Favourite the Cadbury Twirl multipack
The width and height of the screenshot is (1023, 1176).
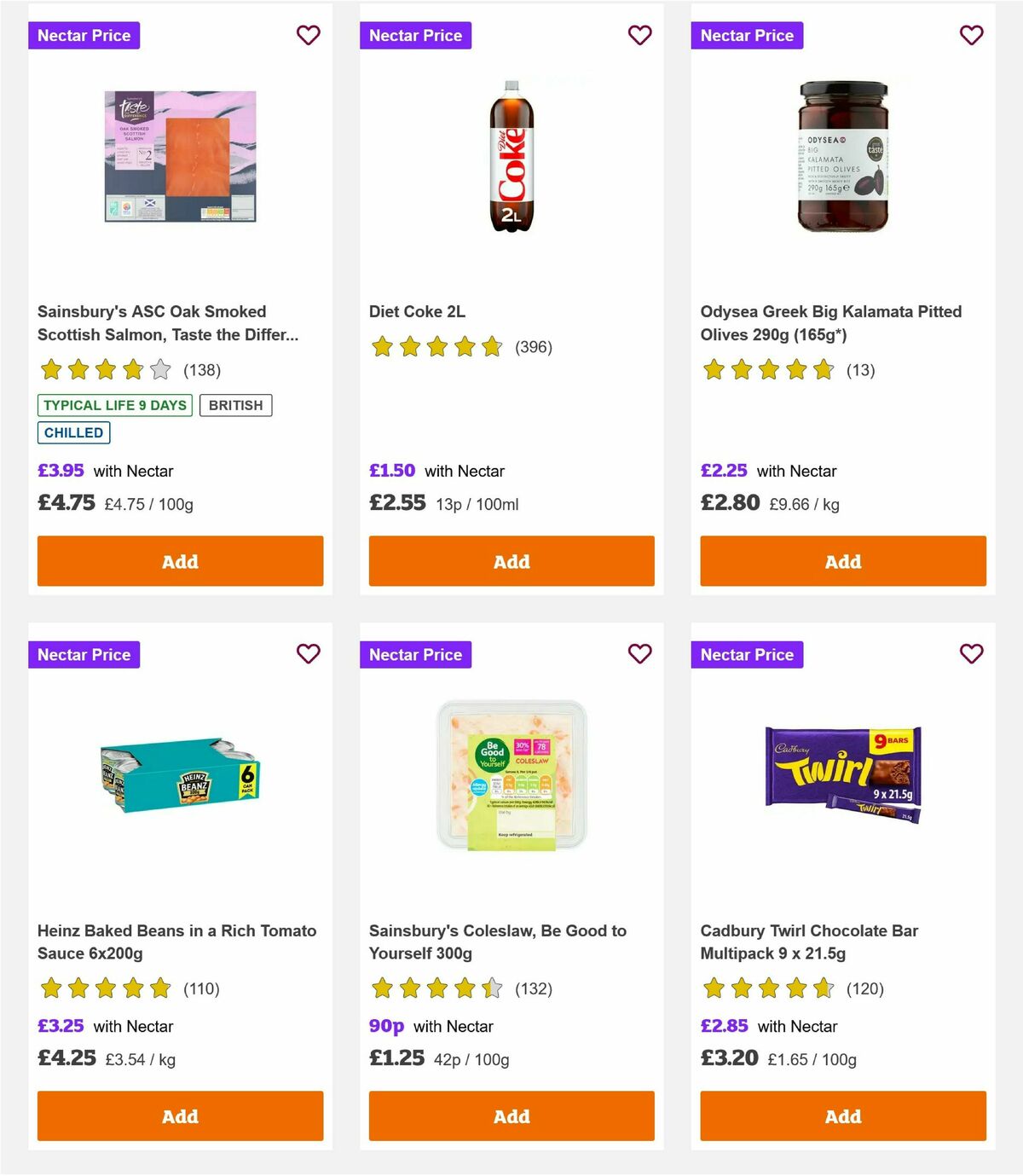coord(971,654)
